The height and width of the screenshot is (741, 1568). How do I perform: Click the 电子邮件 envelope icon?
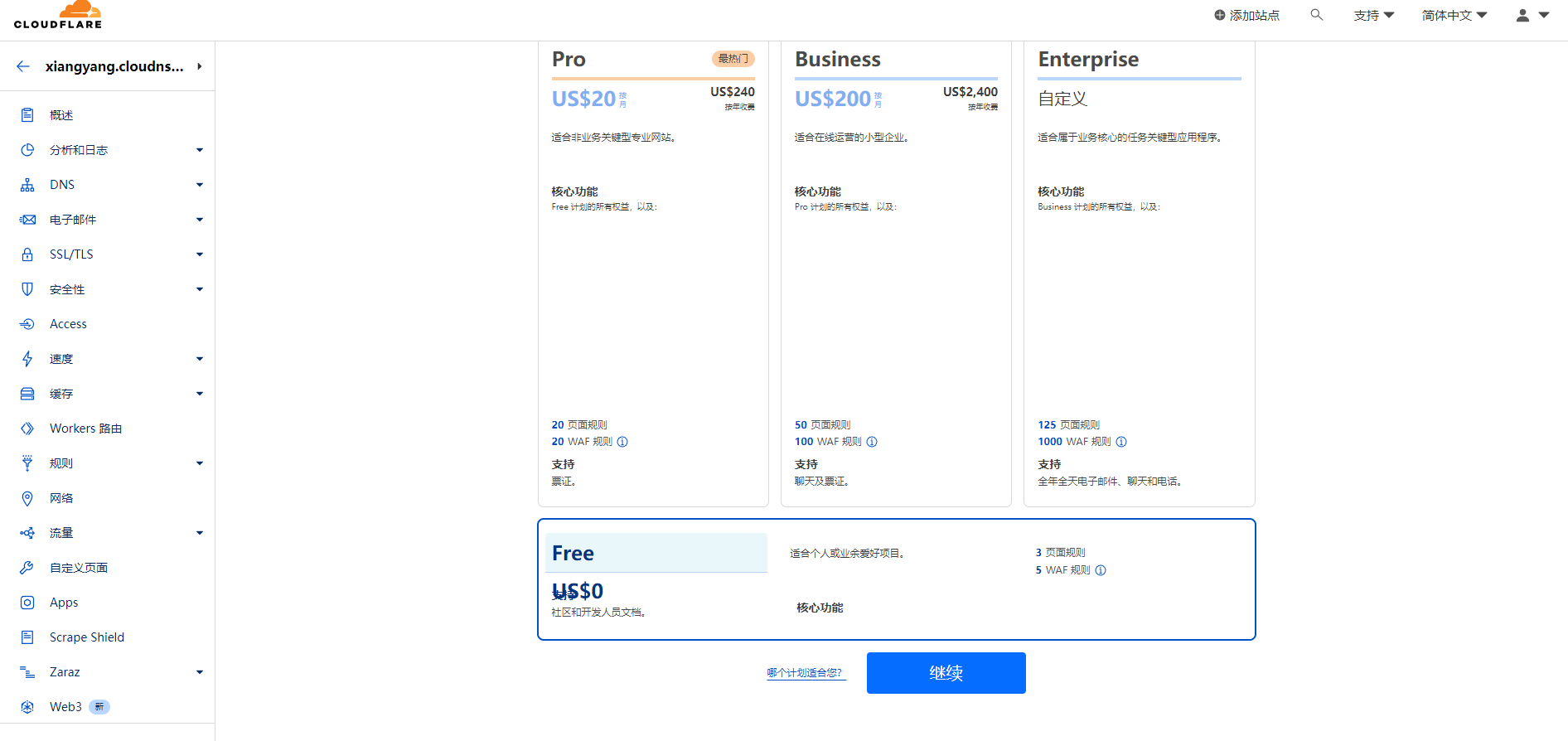click(x=27, y=220)
